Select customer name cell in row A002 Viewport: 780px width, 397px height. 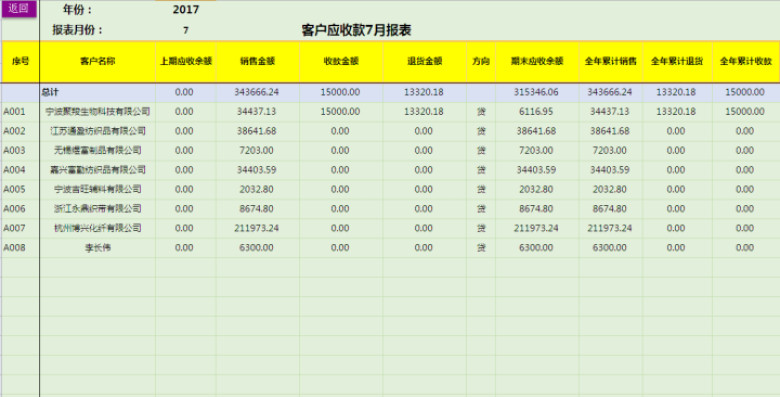(x=98, y=131)
